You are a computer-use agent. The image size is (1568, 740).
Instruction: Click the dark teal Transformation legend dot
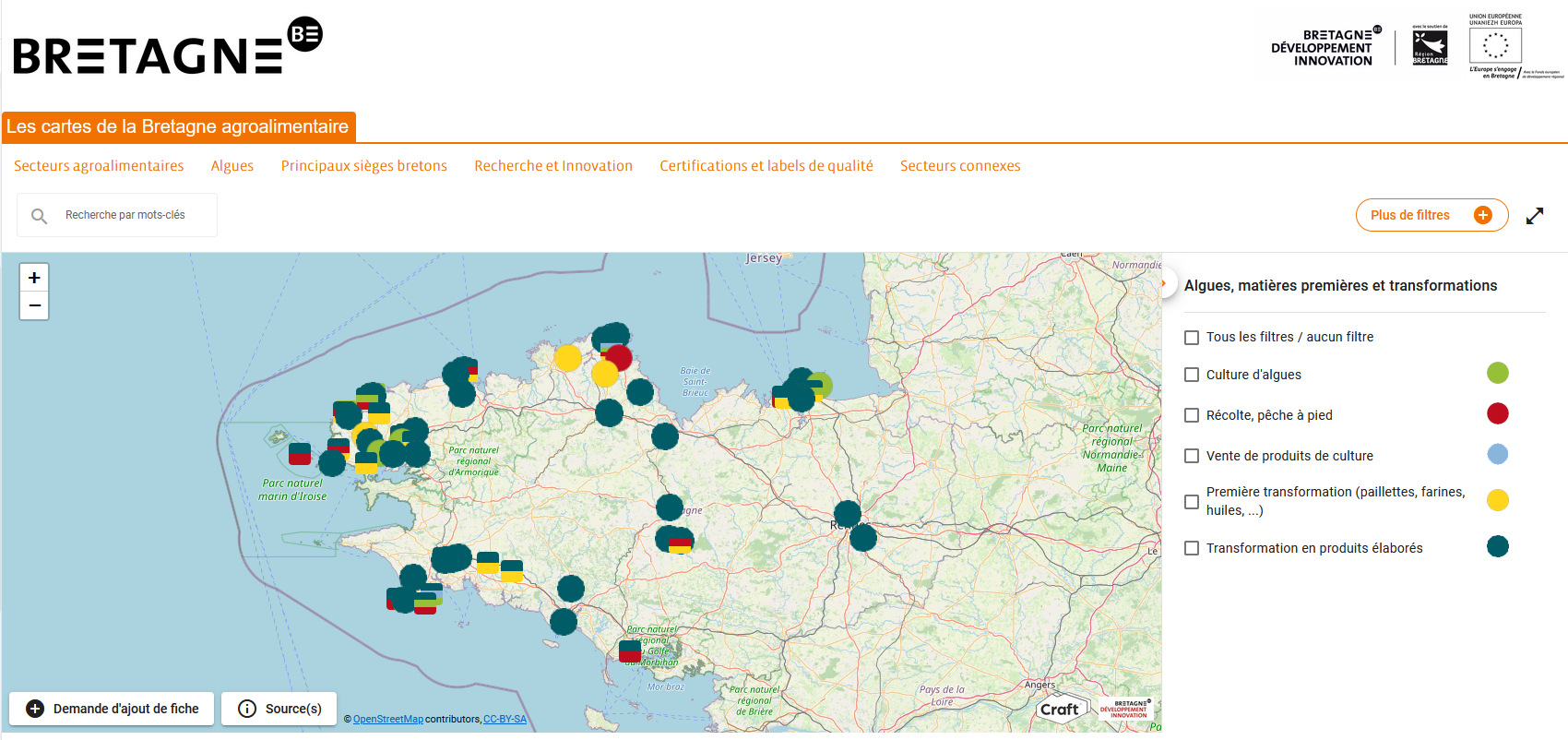pyautogui.click(x=1498, y=546)
